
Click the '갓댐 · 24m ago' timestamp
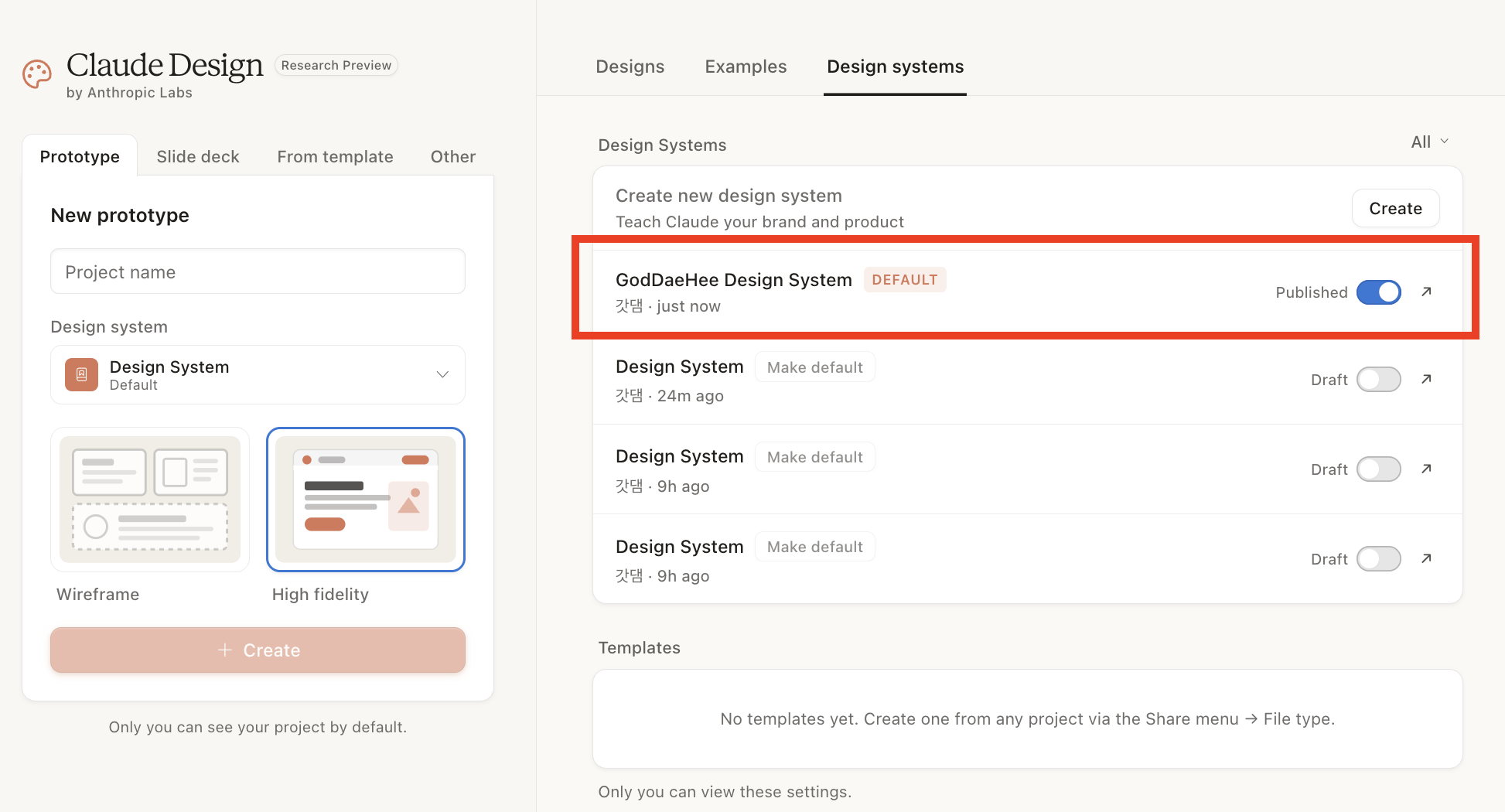coord(670,396)
